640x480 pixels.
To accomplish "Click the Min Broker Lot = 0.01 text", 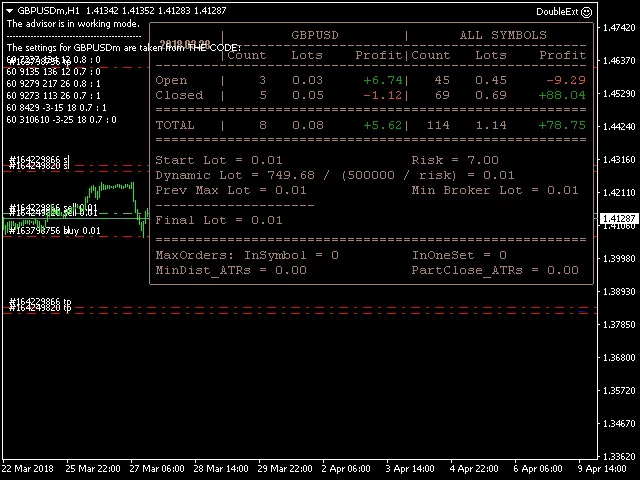I will click(x=495, y=190).
